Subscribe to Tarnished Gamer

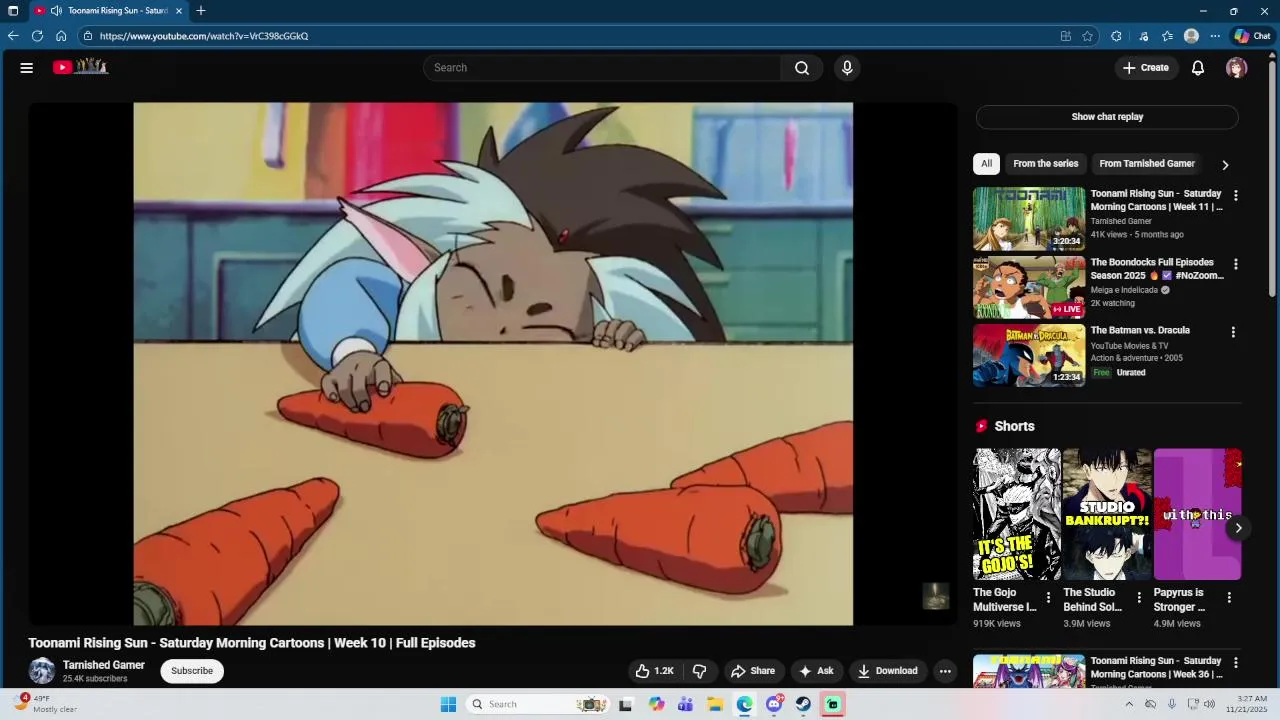[x=192, y=671]
